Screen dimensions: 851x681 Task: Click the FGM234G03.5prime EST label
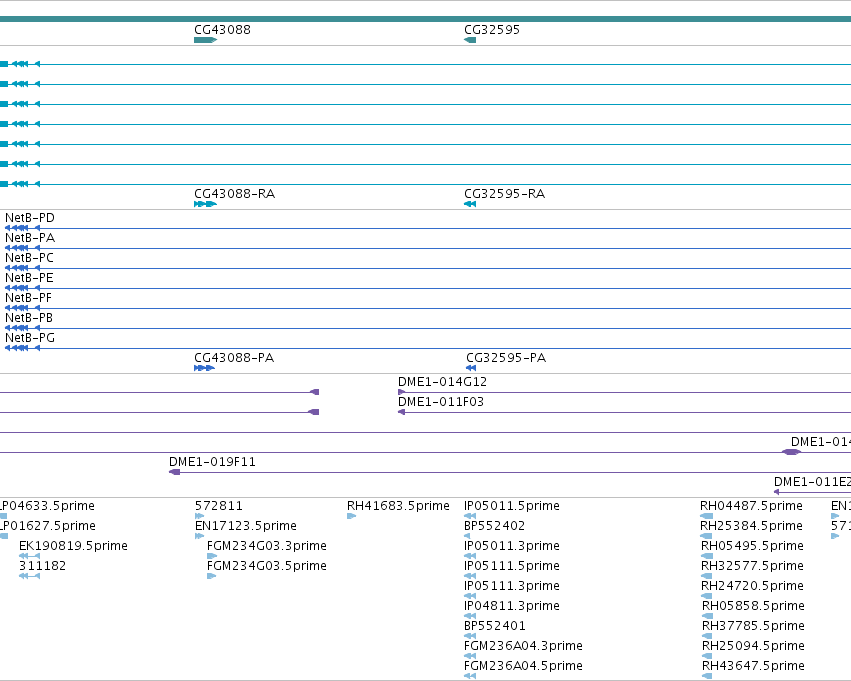tap(266, 566)
